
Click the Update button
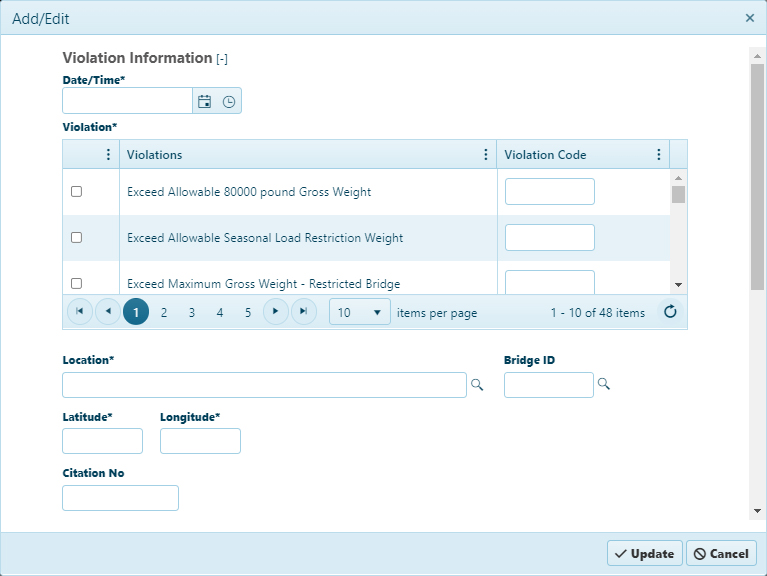[x=645, y=554]
